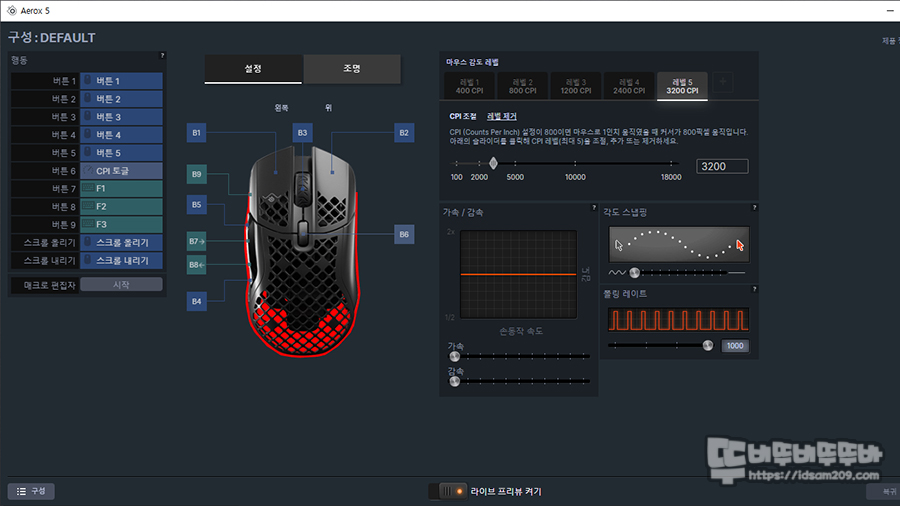This screenshot has height=506, width=900.
Task: Toggle the 라이브 프리뷰 켜기 switch
Action: 448,491
